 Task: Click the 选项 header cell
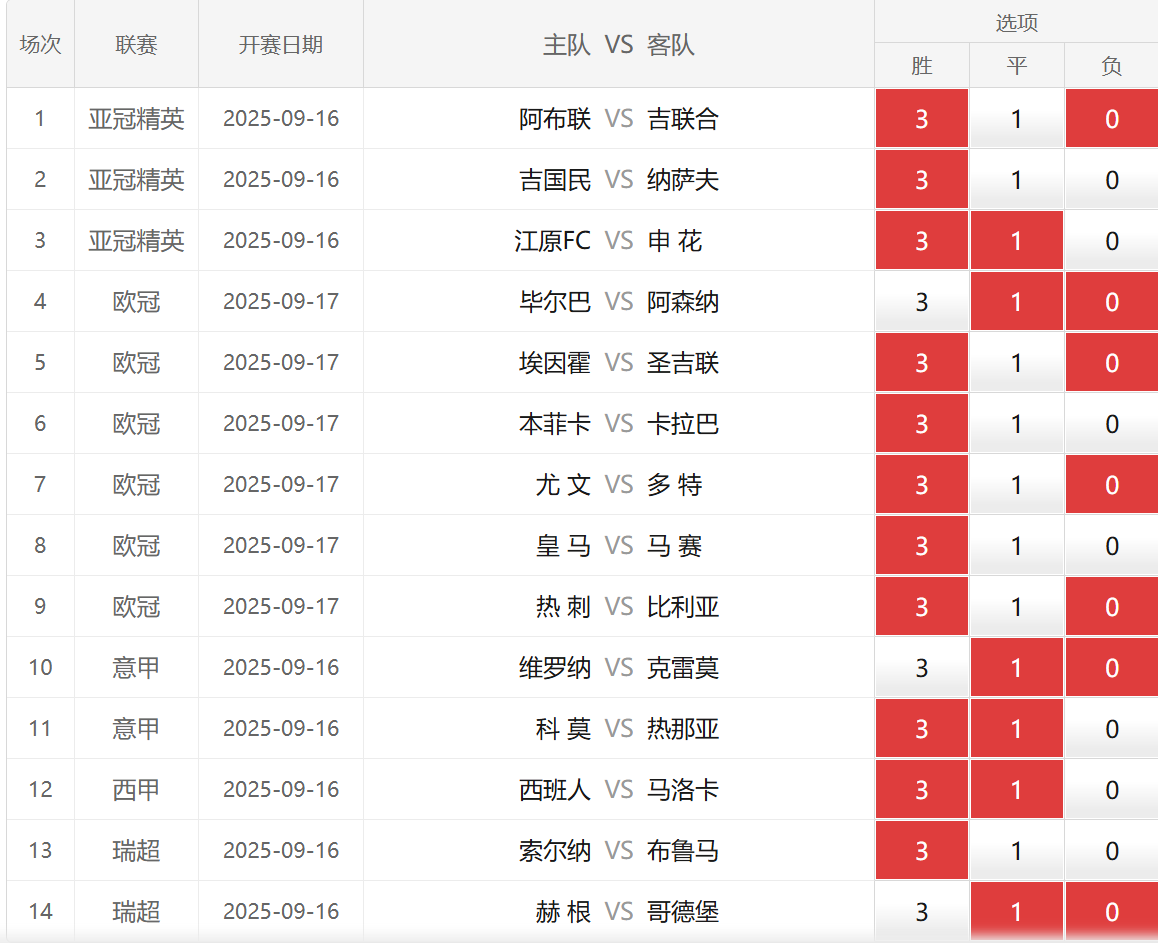[1016, 22]
